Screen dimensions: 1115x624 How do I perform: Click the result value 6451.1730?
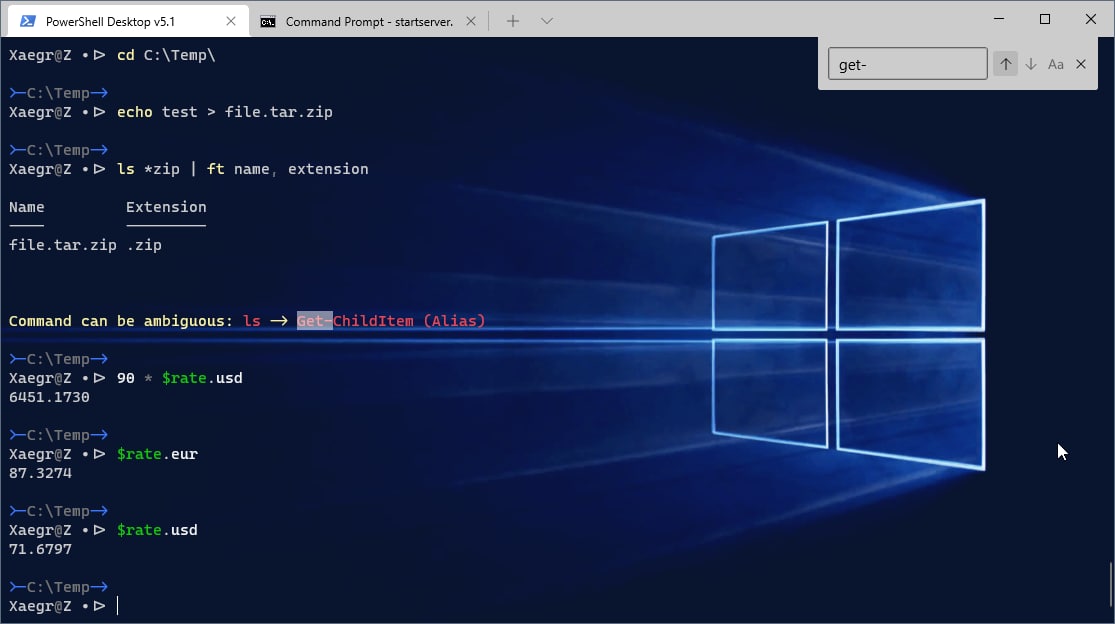pyautogui.click(x=49, y=397)
